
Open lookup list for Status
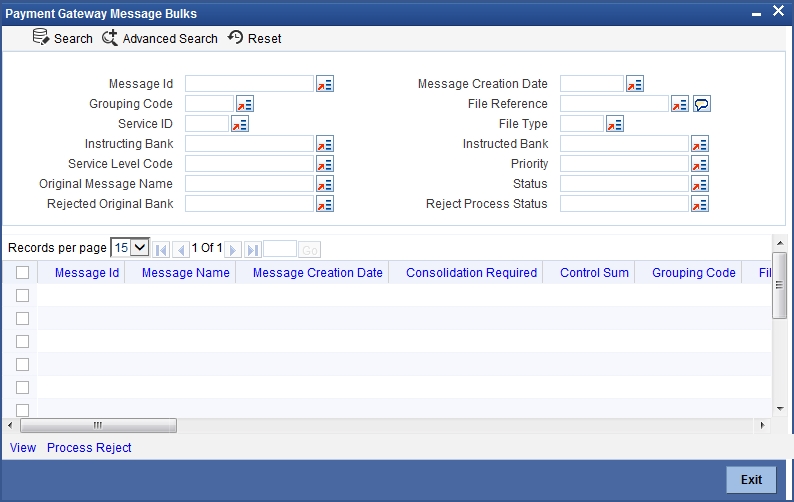pos(700,184)
